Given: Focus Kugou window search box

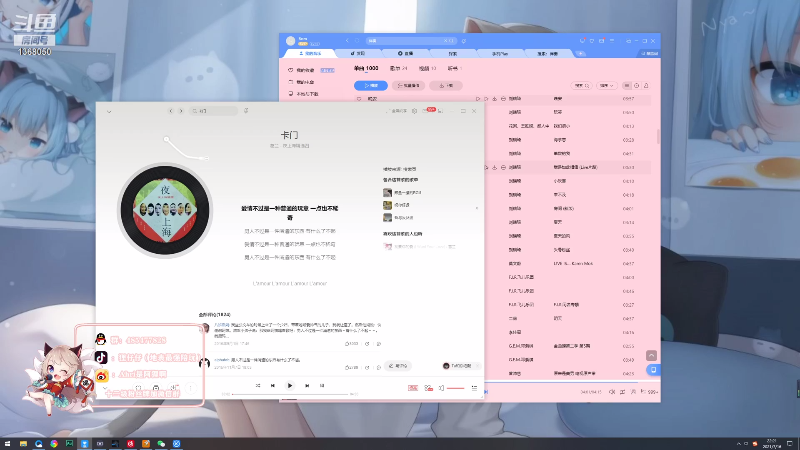Looking at the screenshot, I should [411, 41].
